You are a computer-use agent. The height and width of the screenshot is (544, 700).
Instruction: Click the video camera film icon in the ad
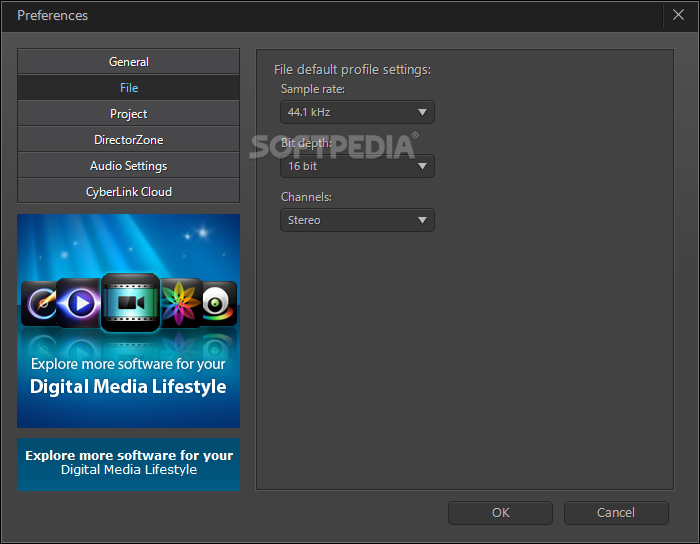(130, 303)
